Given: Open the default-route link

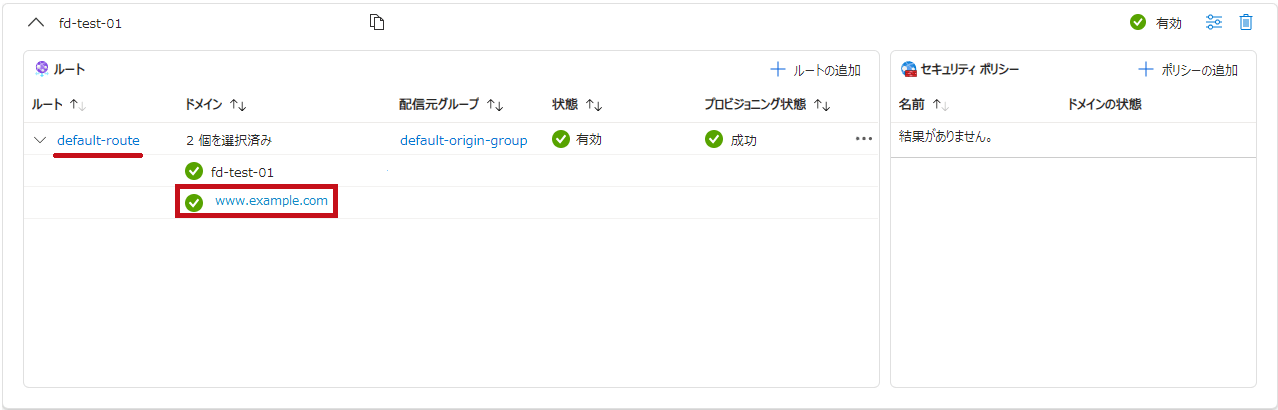Looking at the screenshot, I should click(x=98, y=140).
